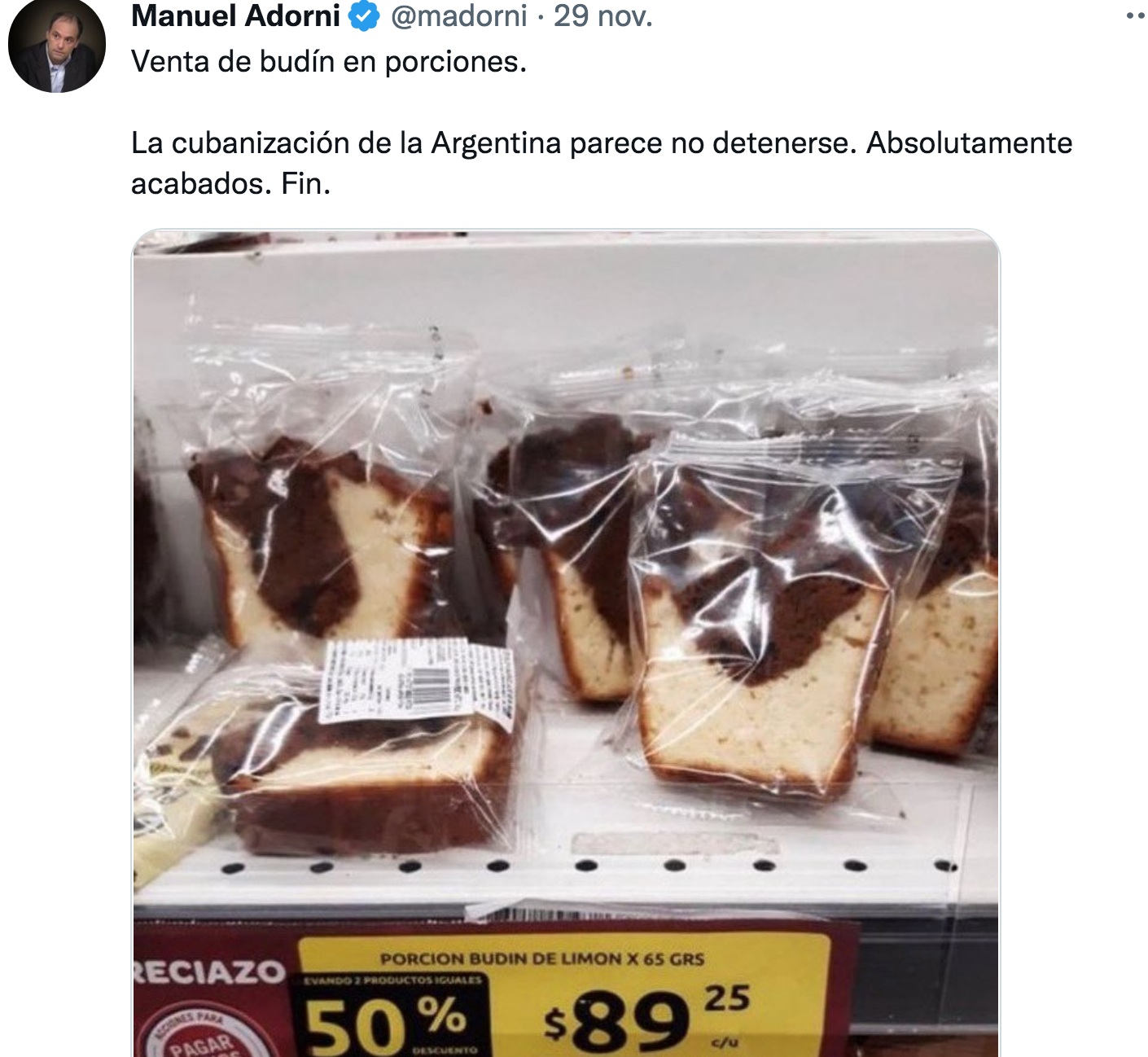The width and height of the screenshot is (1148, 1057).
Task: Click the 'PORCION BUDIN DE LIMON X 65 GRS' text
Action: [542, 959]
